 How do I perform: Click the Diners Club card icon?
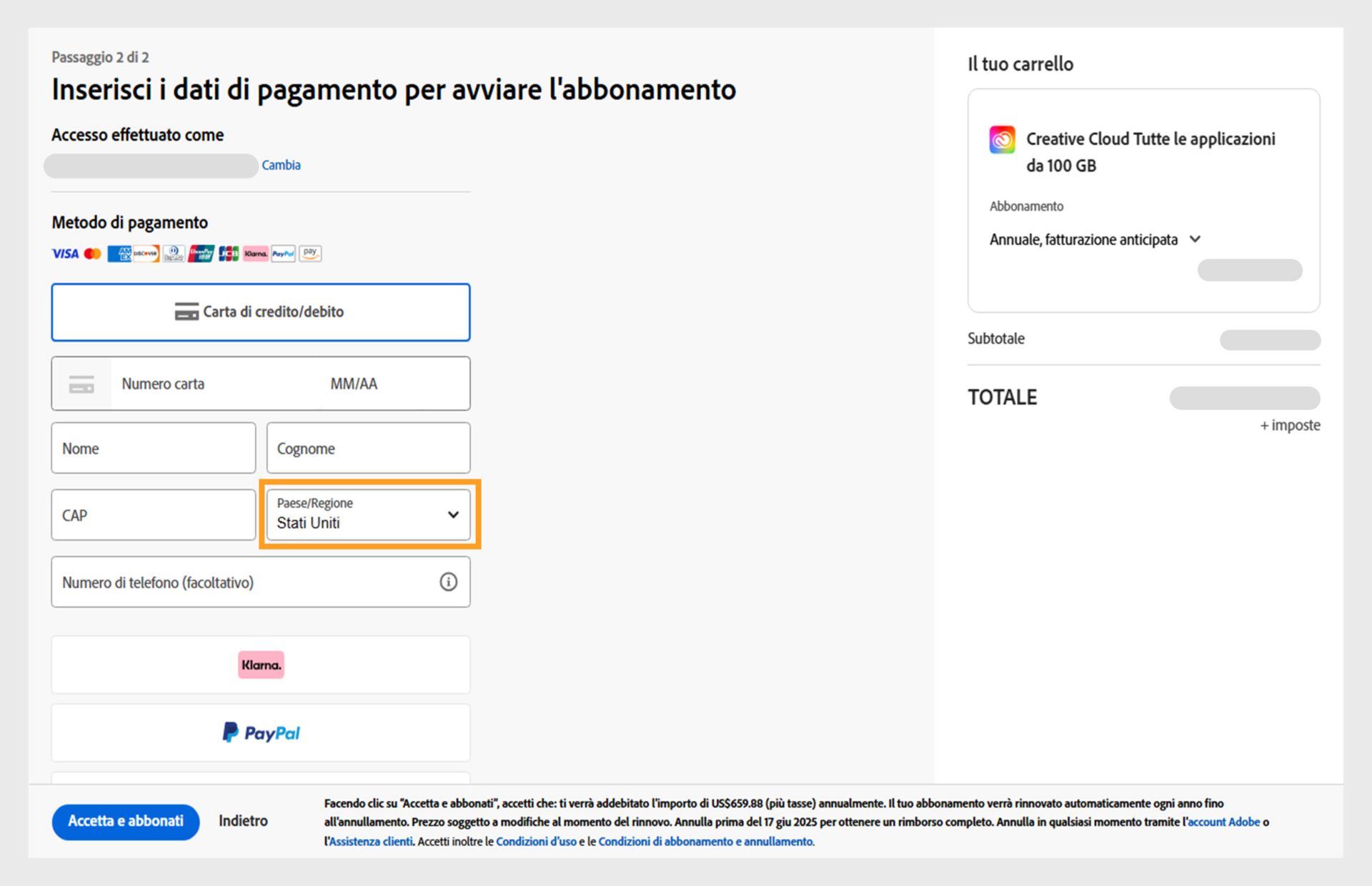[x=174, y=254]
